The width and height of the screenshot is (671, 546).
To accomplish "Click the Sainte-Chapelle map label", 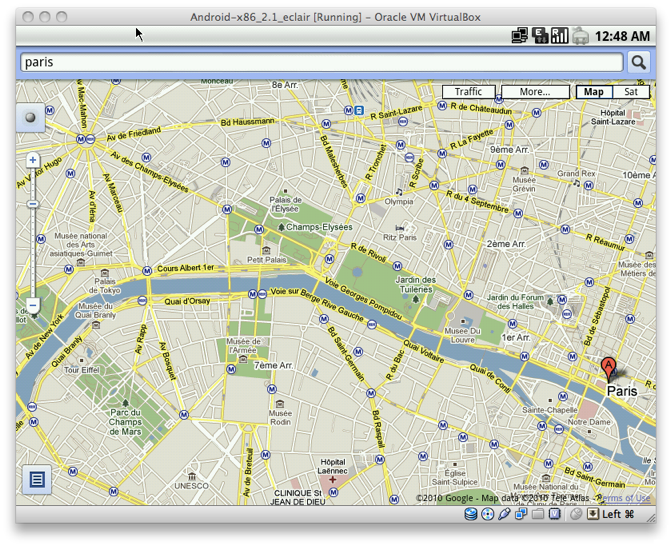I will 549,410.
